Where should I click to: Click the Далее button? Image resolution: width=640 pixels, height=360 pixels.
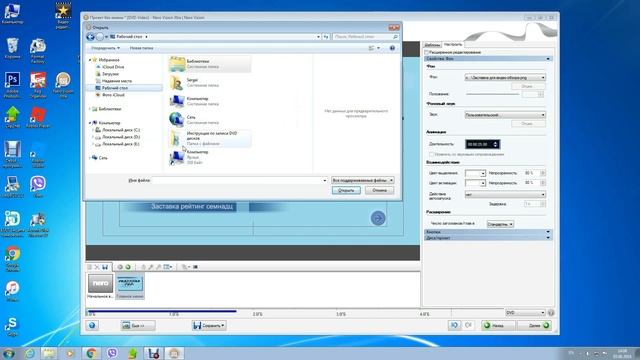click(534, 326)
